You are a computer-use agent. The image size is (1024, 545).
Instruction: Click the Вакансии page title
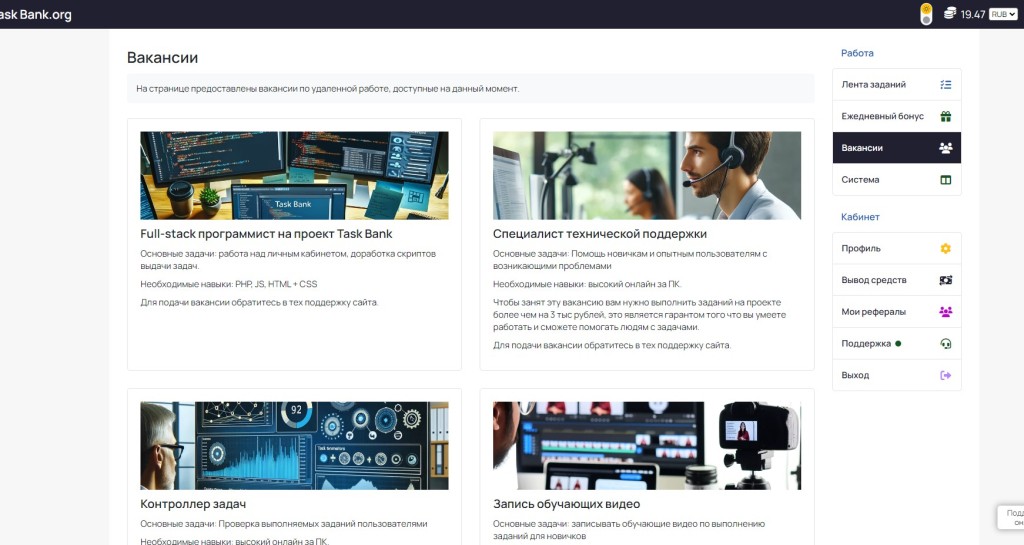162,57
